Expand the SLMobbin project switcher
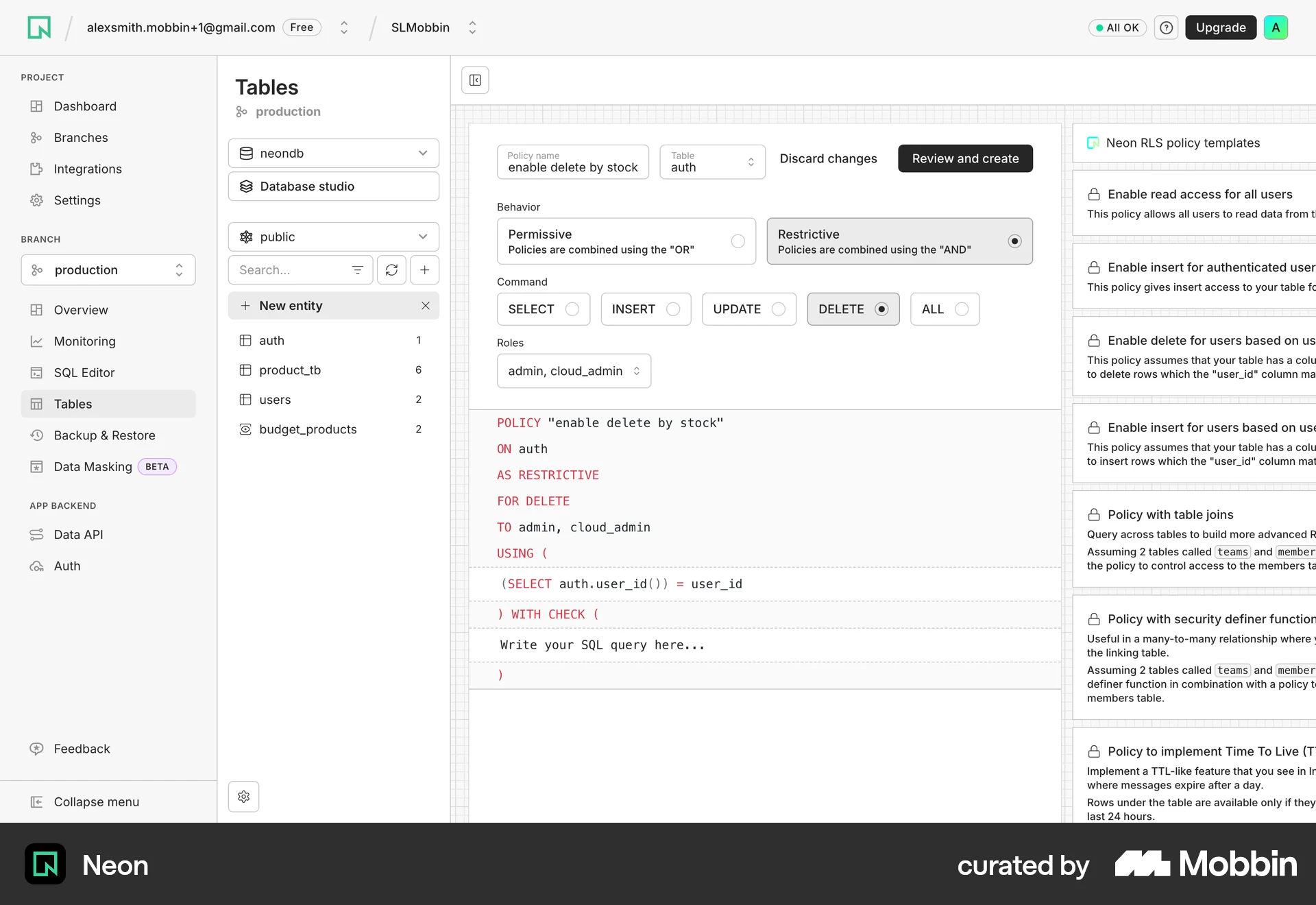Image resolution: width=1316 pixels, height=905 pixels. (x=472, y=27)
